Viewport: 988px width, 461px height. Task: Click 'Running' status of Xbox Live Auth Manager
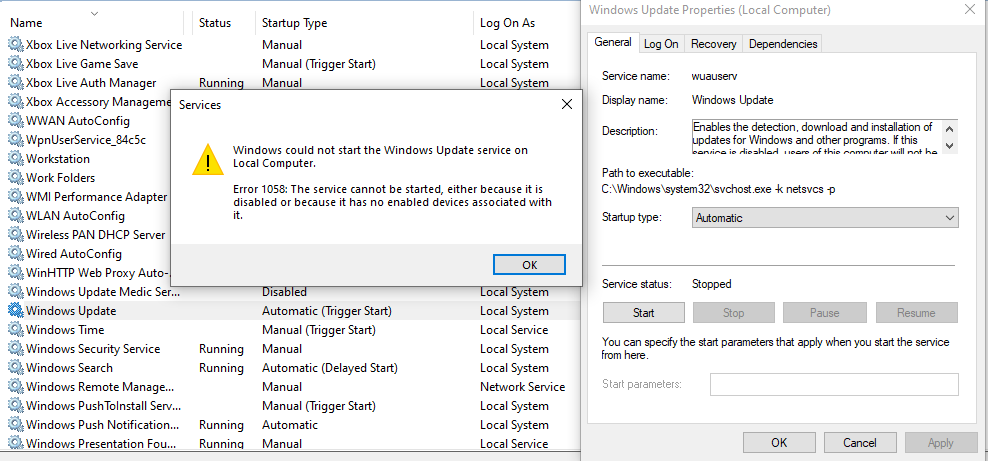click(221, 83)
